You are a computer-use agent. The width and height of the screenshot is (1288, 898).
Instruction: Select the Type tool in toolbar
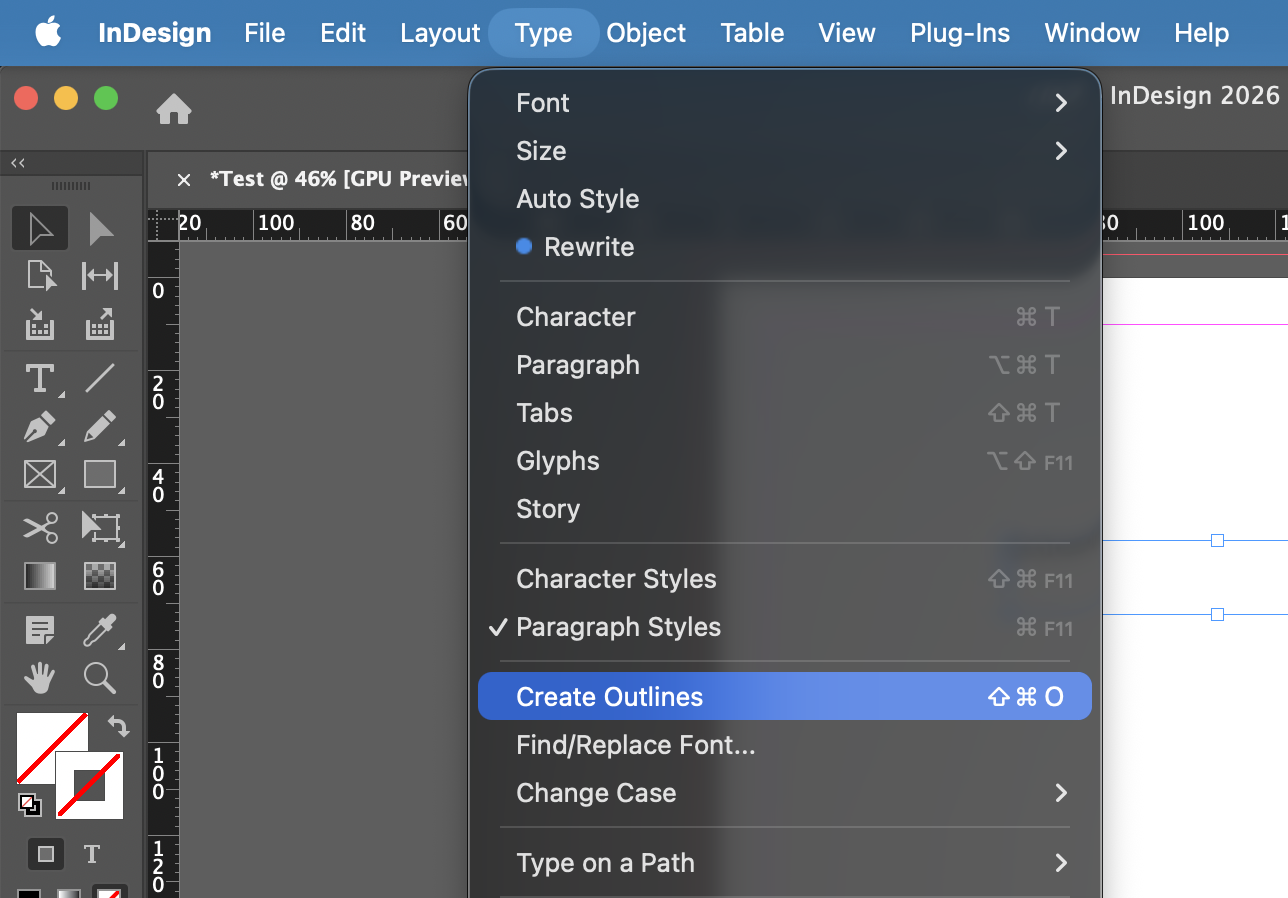click(40, 379)
